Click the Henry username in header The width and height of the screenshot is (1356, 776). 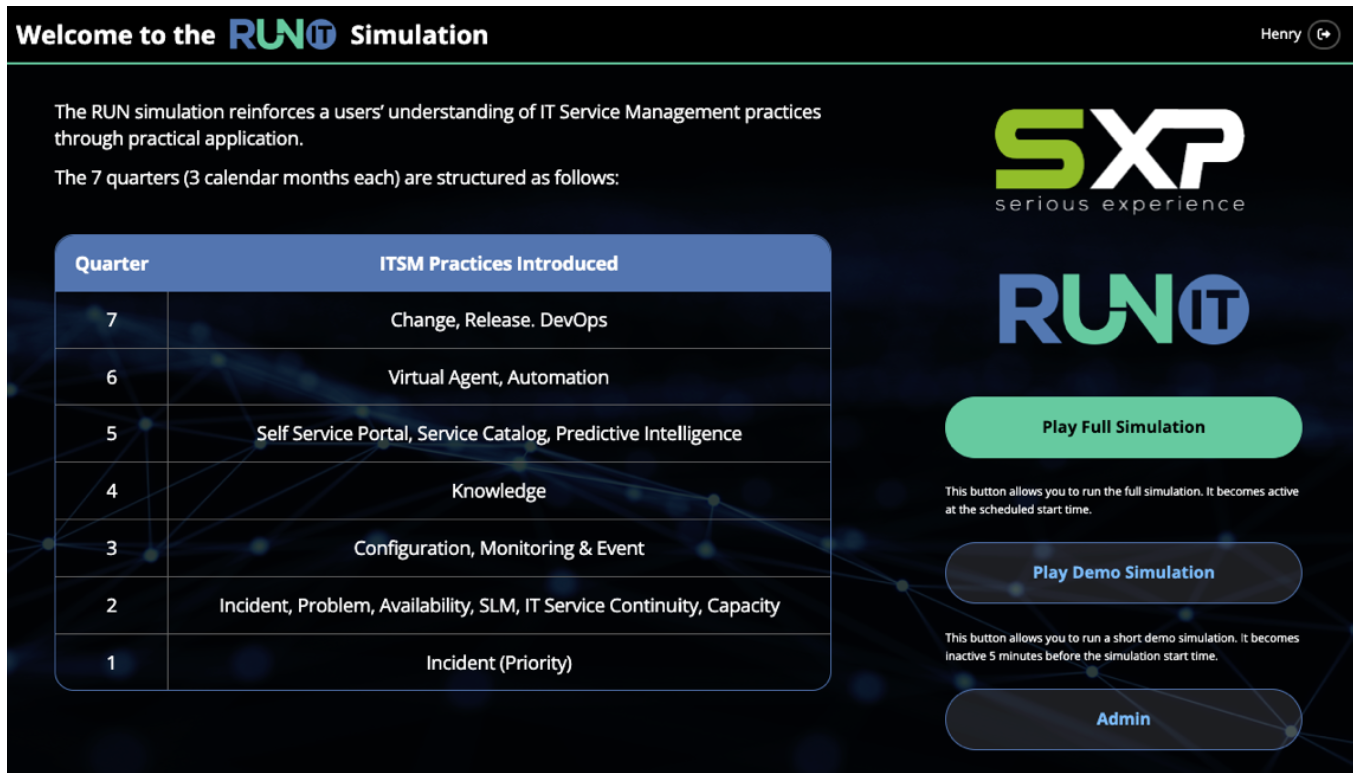pyautogui.click(x=1280, y=34)
